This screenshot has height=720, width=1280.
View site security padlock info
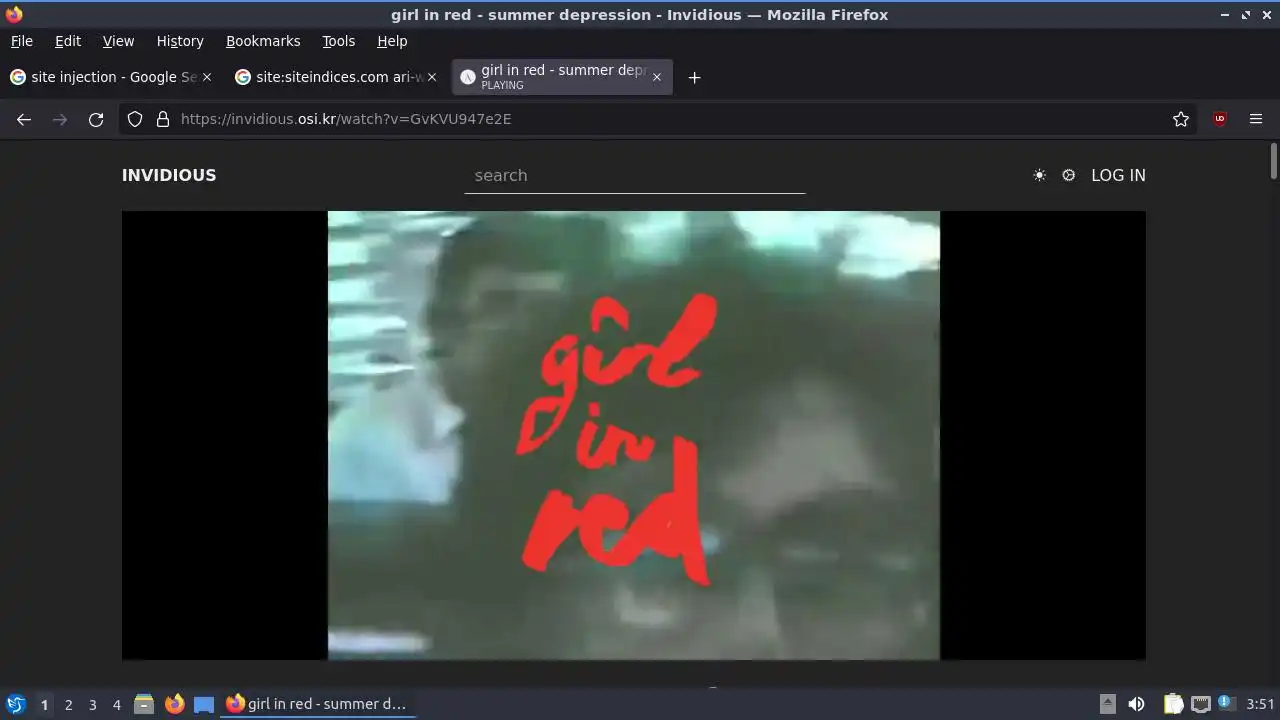click(x=163, y=119)
